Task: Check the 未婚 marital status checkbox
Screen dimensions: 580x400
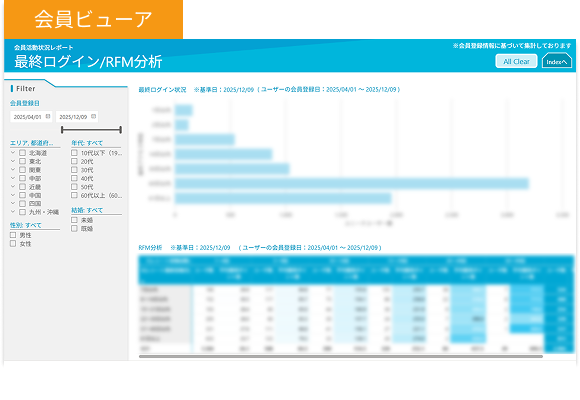Action: tap(74, 220)
